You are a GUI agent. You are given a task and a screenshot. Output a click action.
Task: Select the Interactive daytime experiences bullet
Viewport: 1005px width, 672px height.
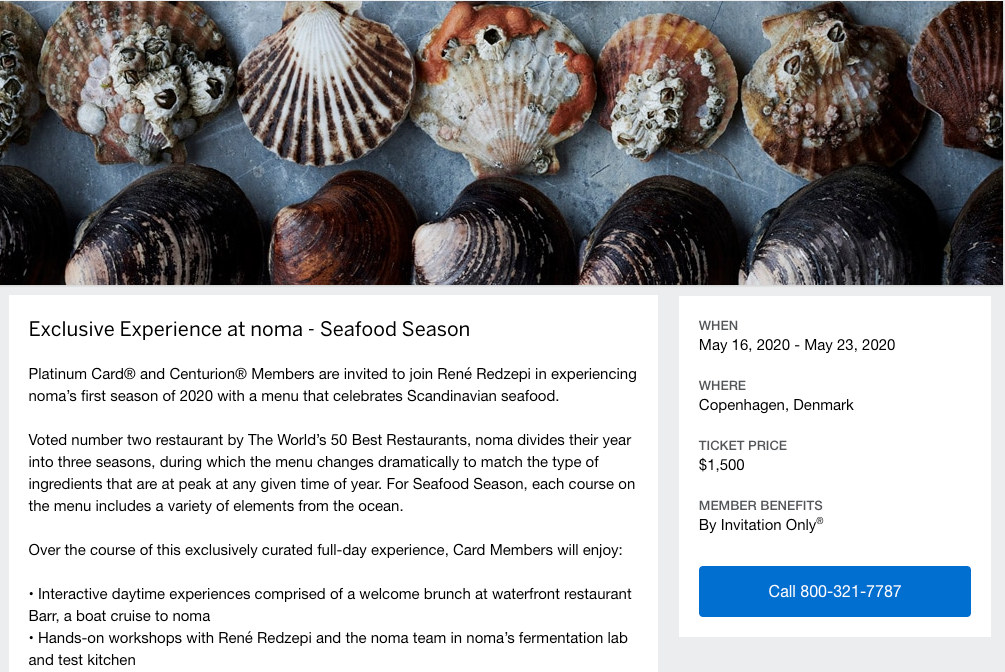(x=330, y=604)
